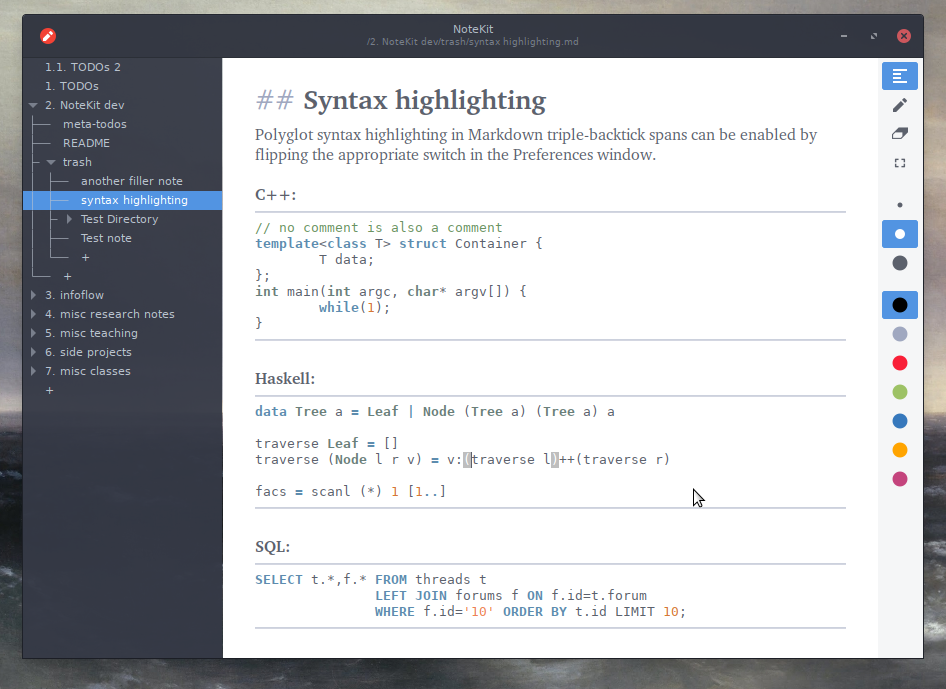The height and width of the screenshot is (689, 946).
Task: Choose the medium white-dot stroke width
Action: pos(900,234)
